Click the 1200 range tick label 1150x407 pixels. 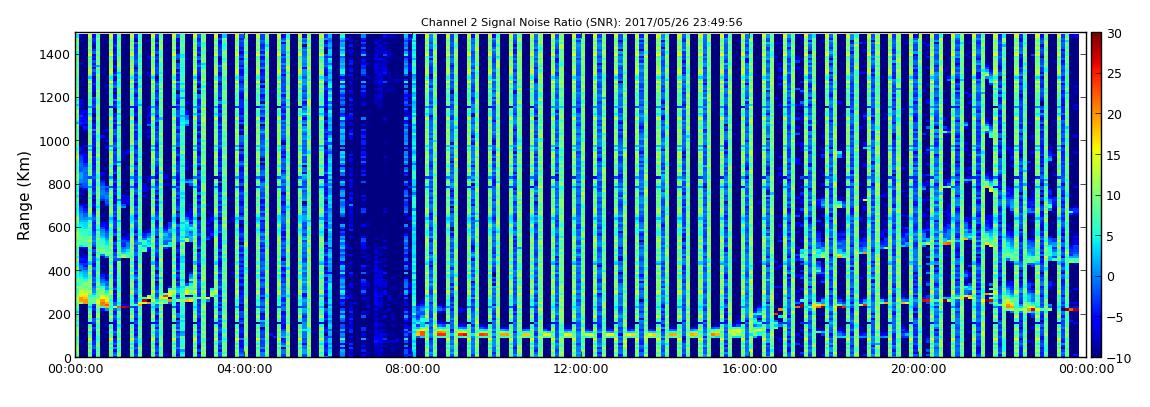(56, 98)
